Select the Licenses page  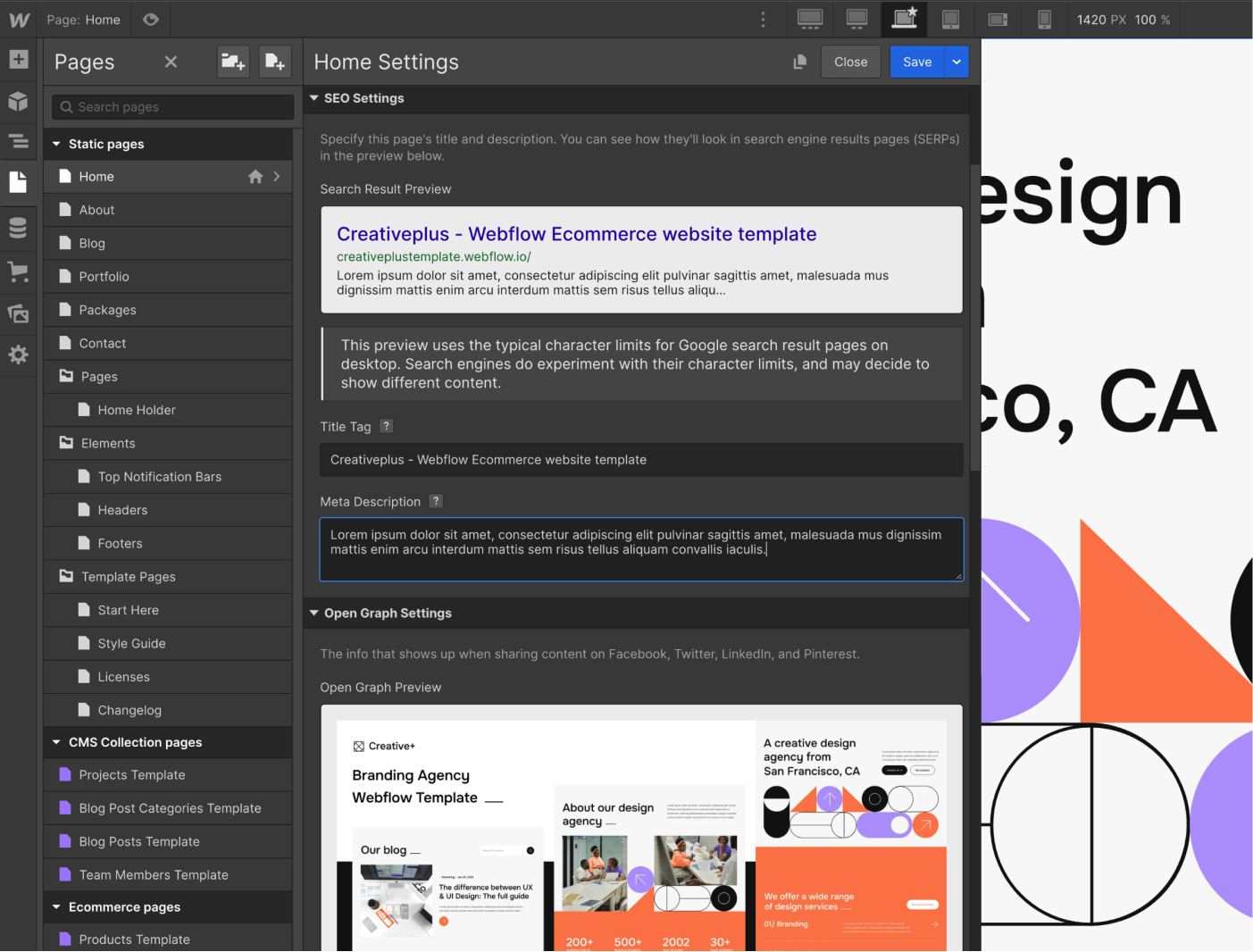[x=168, y=677]
